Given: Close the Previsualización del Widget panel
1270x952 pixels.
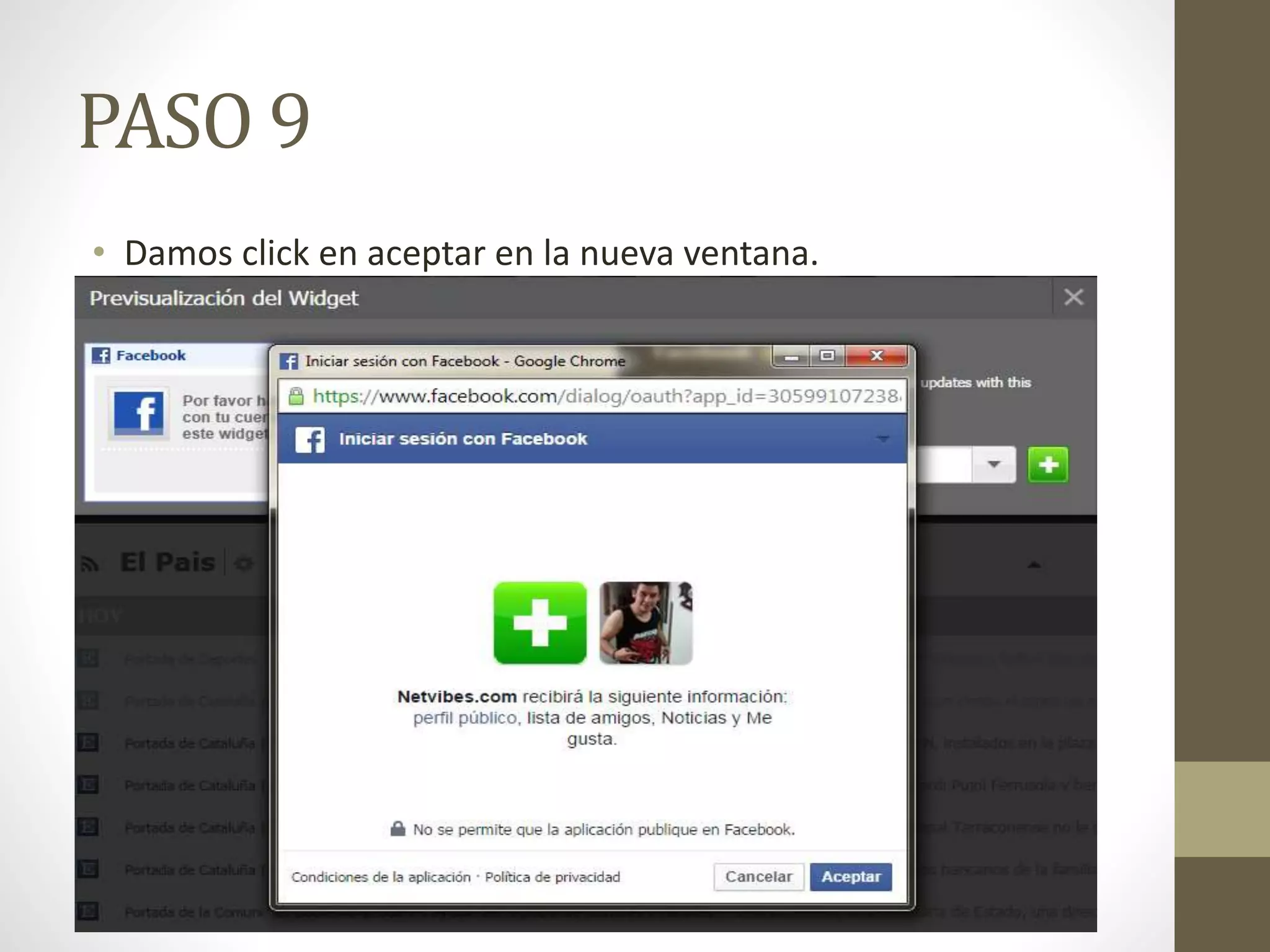Looking at the screenshot, I should coord(1073,297).
